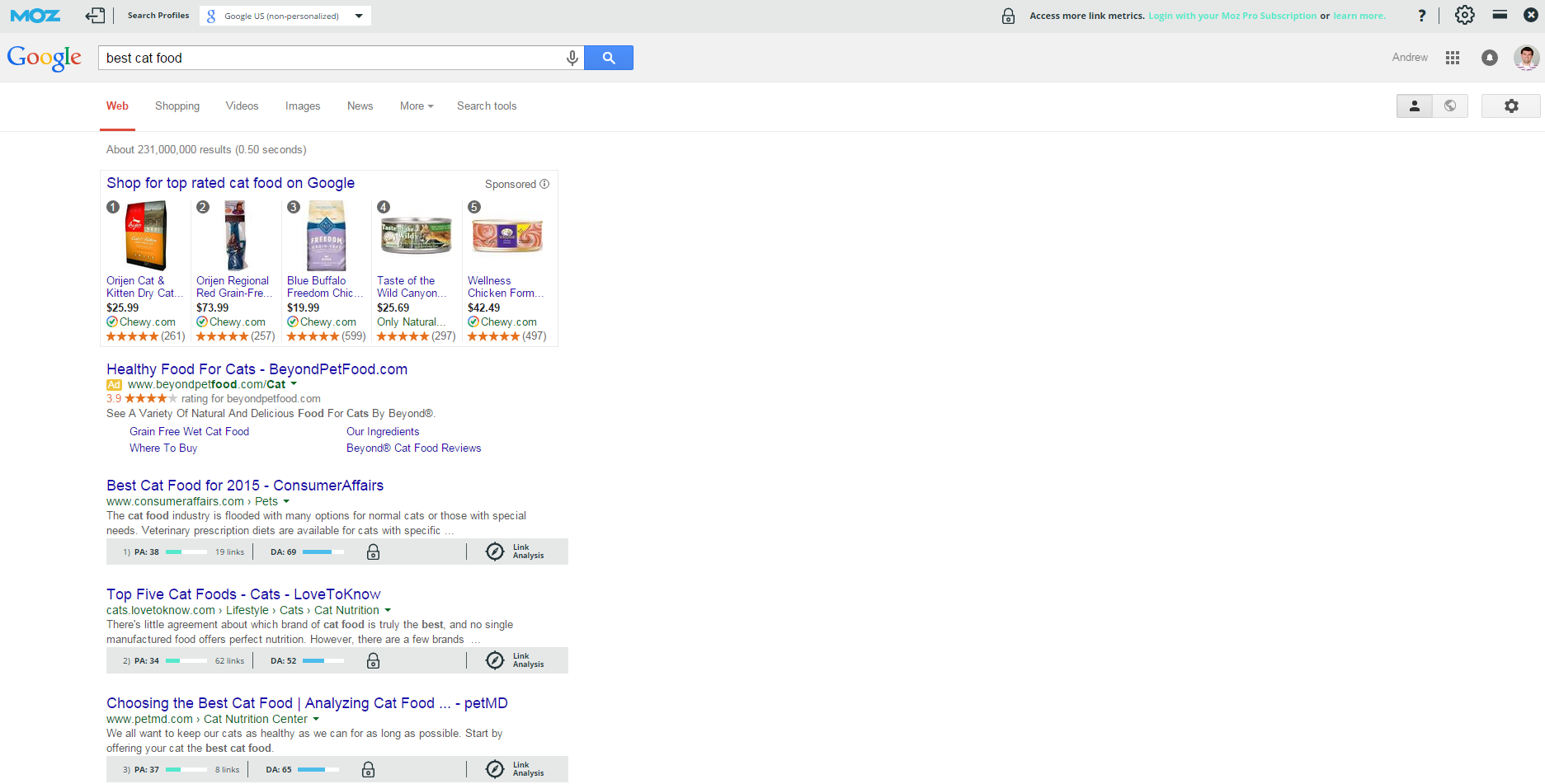The image size is (1545, 784).
Task: Open Where To Buy sitelink
Action: 163,448
